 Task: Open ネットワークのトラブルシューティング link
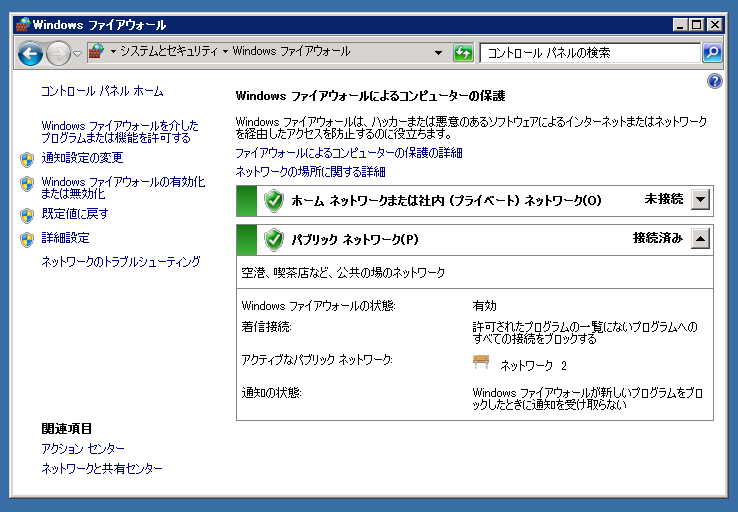(121, 262)
